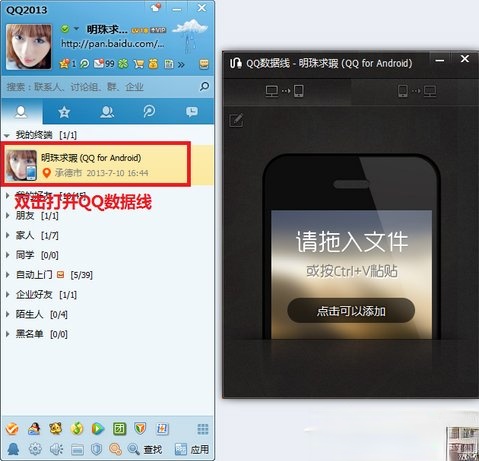Open QZone star icon in QQ header

(64, 63)
